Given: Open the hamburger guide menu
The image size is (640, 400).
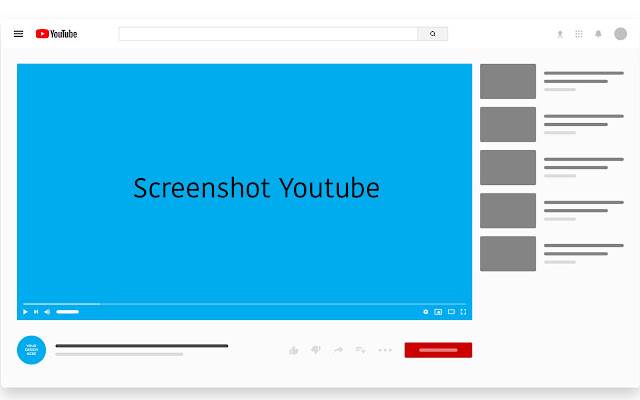Looking at the screenshot, I should pyautogui.click(x=18, y=34).
